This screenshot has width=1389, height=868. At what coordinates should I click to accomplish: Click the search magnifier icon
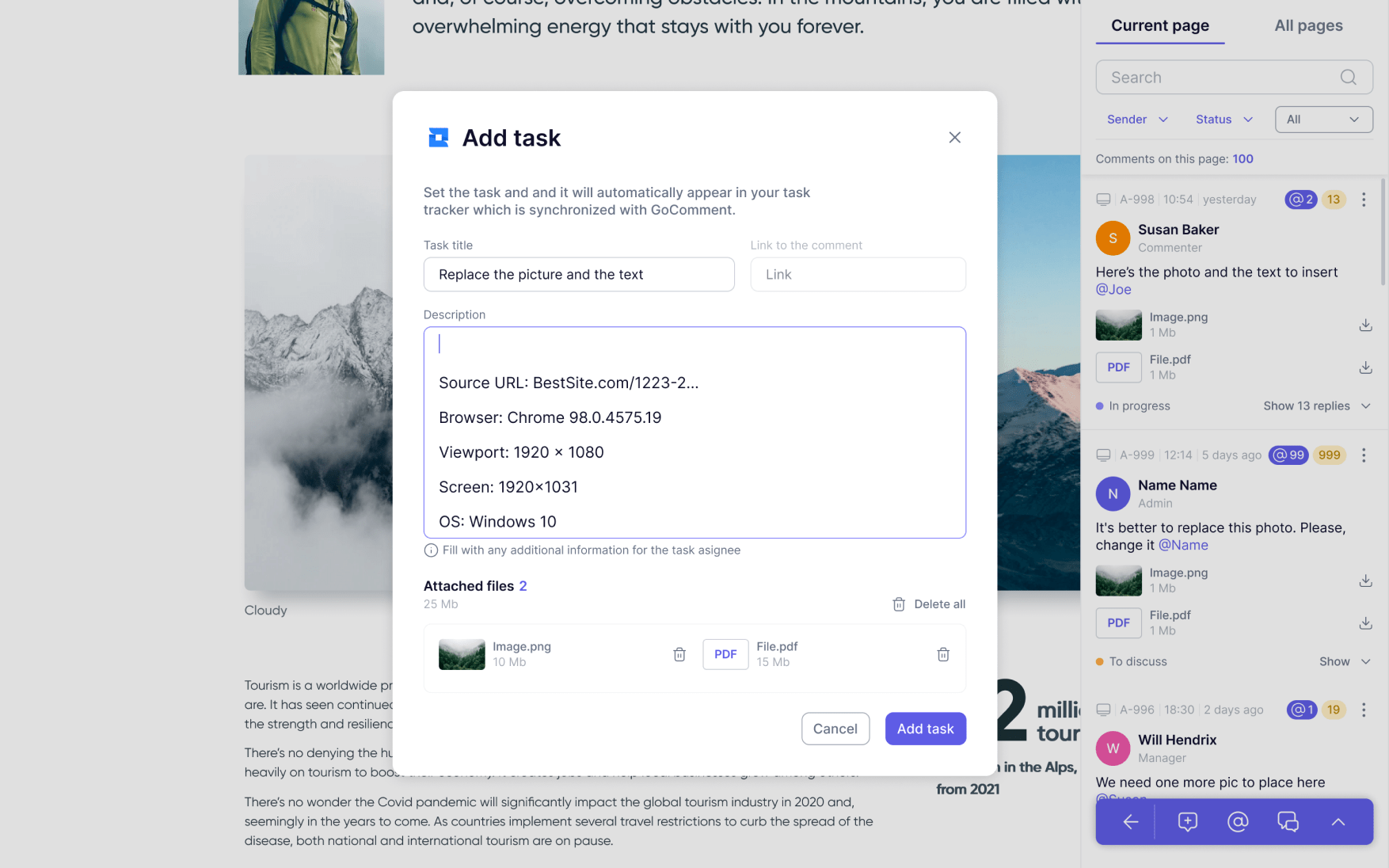1348,78
